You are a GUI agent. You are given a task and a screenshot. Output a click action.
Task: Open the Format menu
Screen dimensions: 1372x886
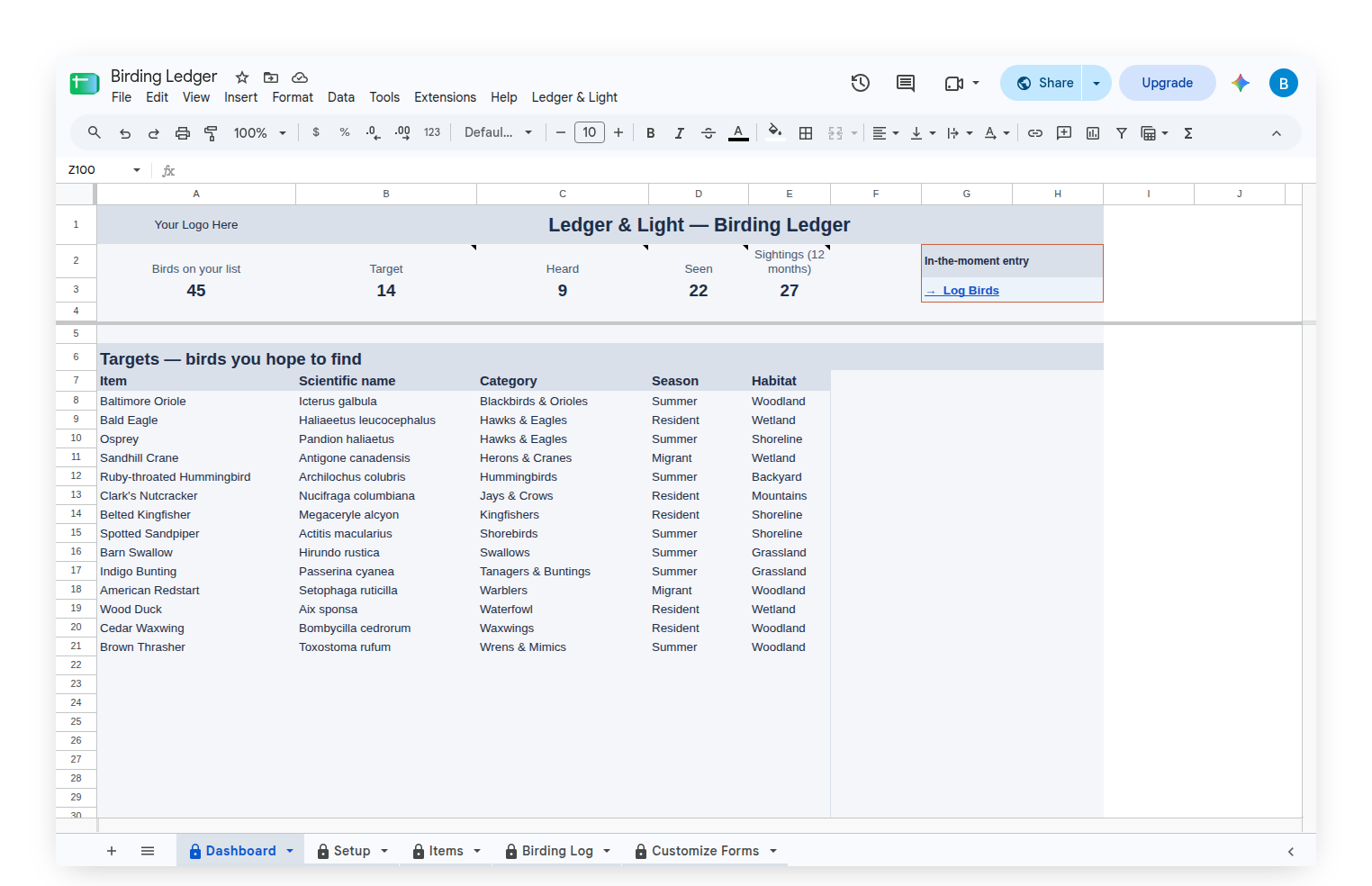click(293, 97)
